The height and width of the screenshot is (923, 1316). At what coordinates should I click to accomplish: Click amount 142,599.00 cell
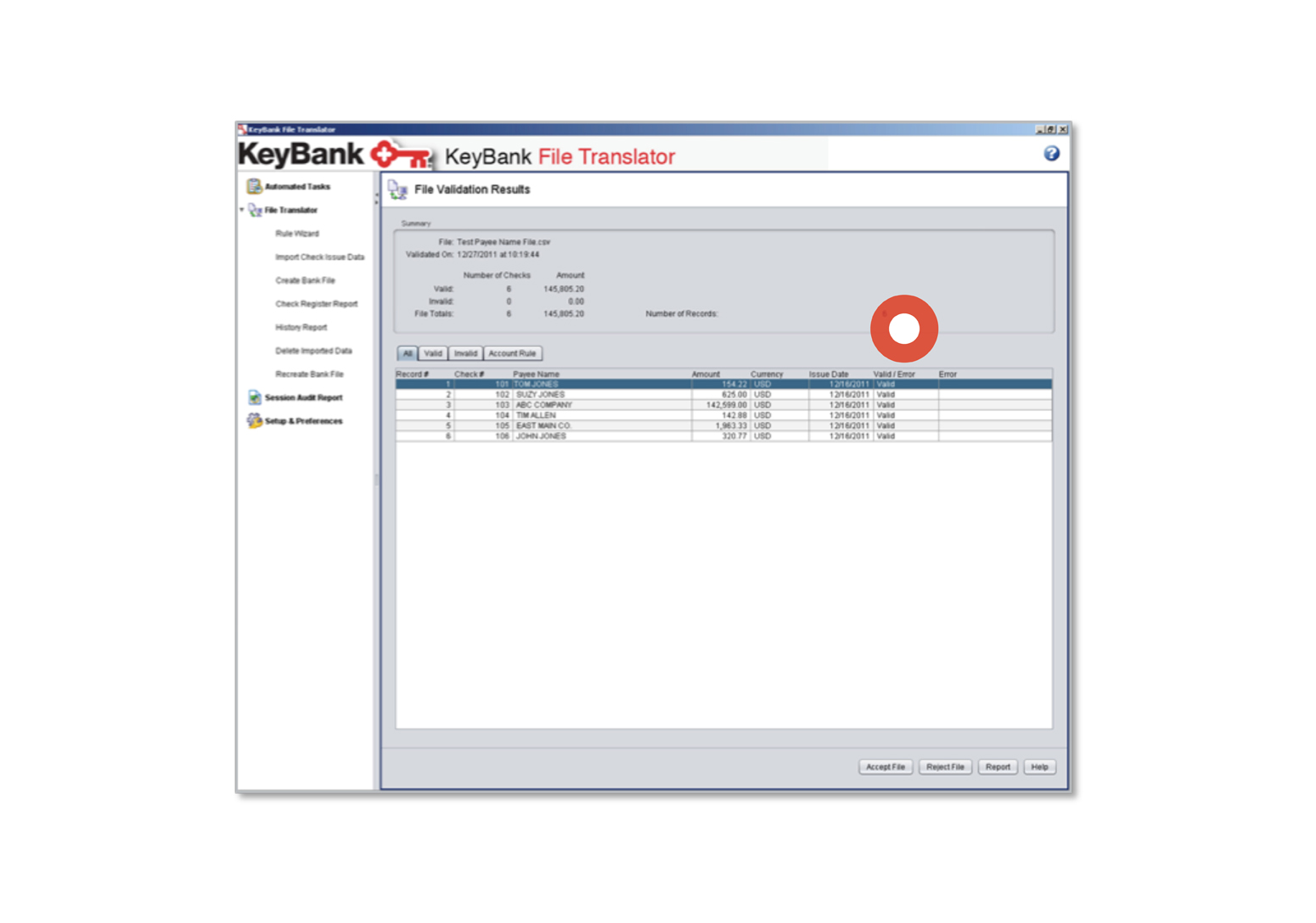(x=721, y=405)
